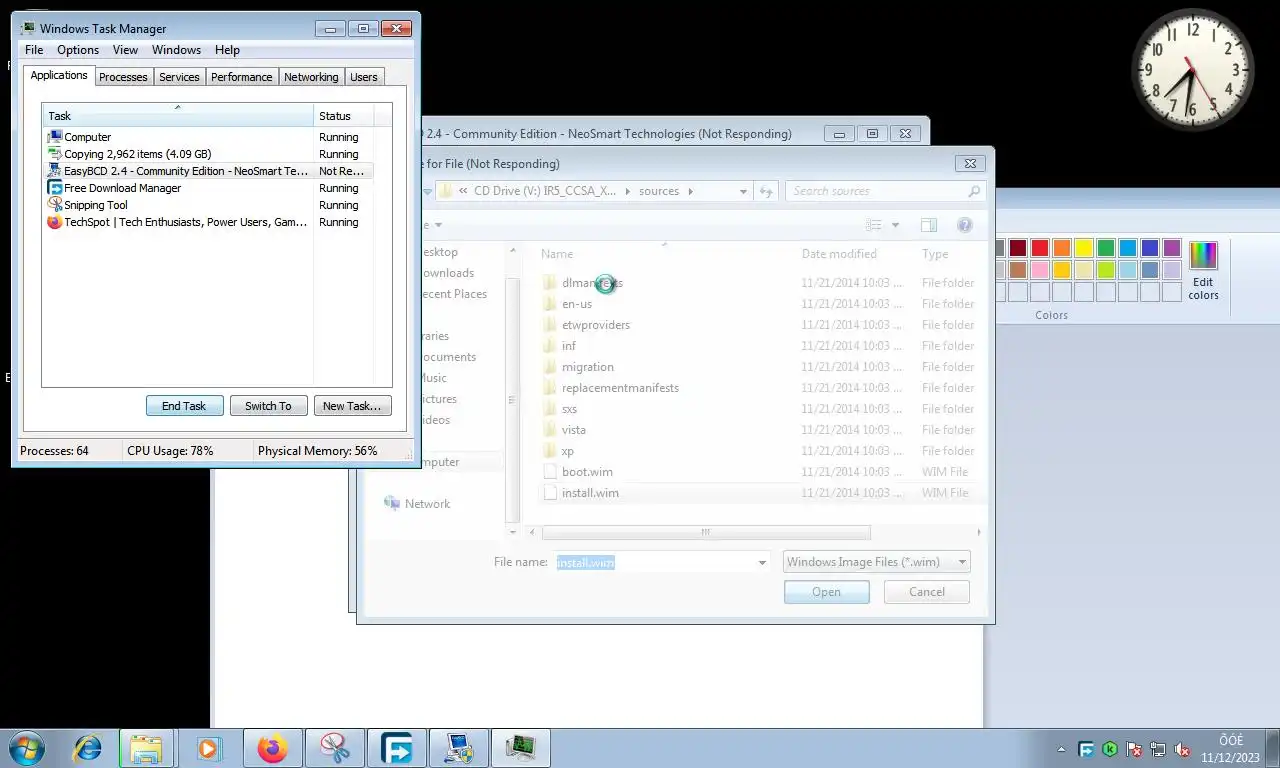The width and height of the screenshot is (1280, 768).
Task: Click the taskbar date 11/12/2023
Action: (1230, 757)
